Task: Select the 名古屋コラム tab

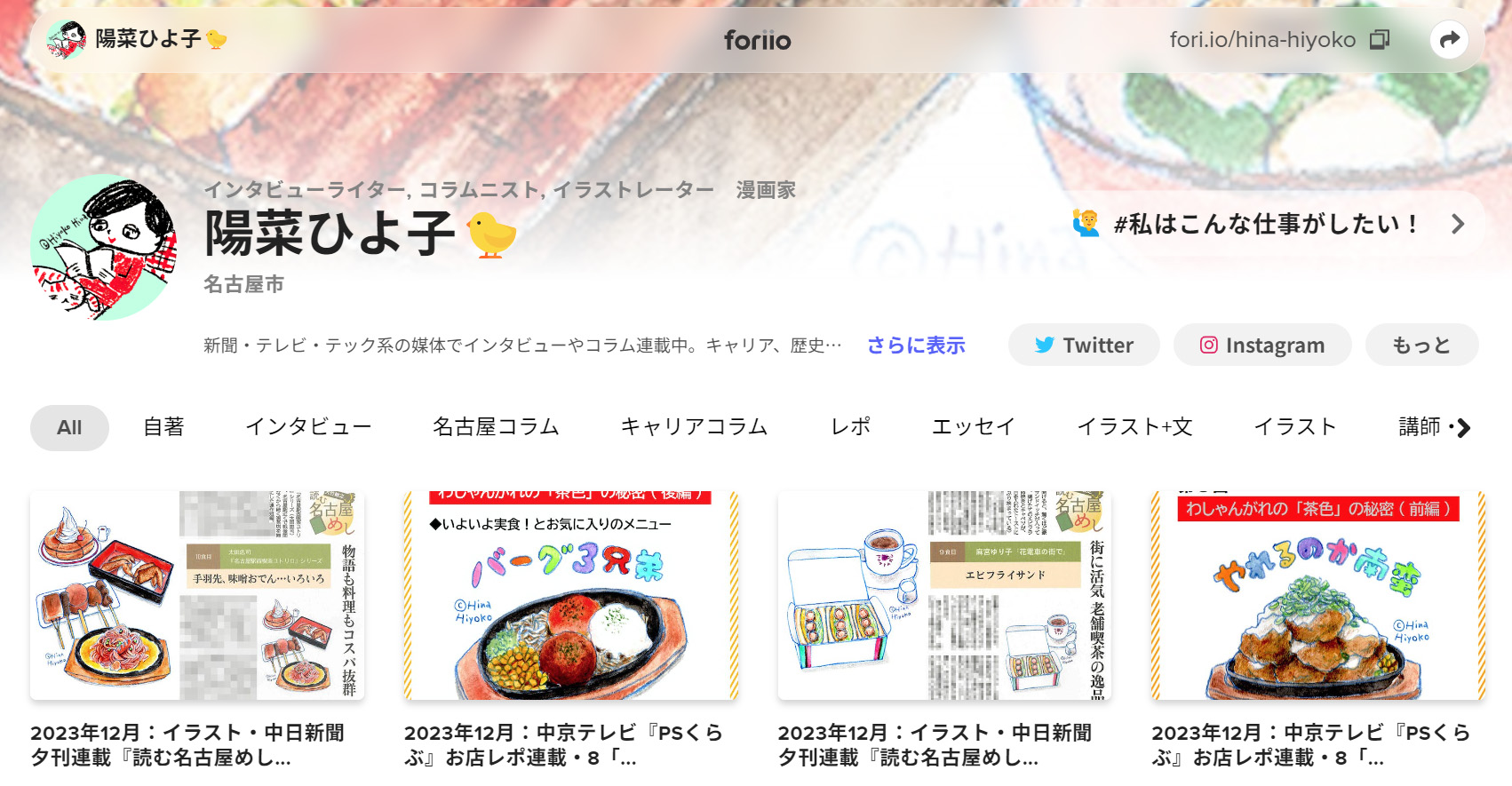Action: click(x=496, y=427)
